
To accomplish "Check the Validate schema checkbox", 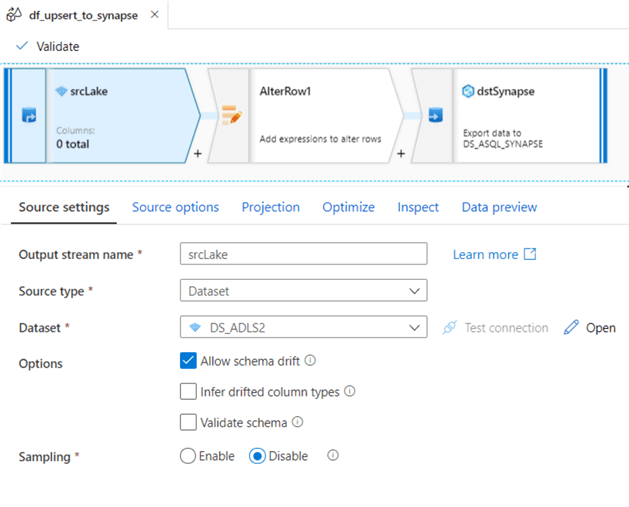I will 188,422.
